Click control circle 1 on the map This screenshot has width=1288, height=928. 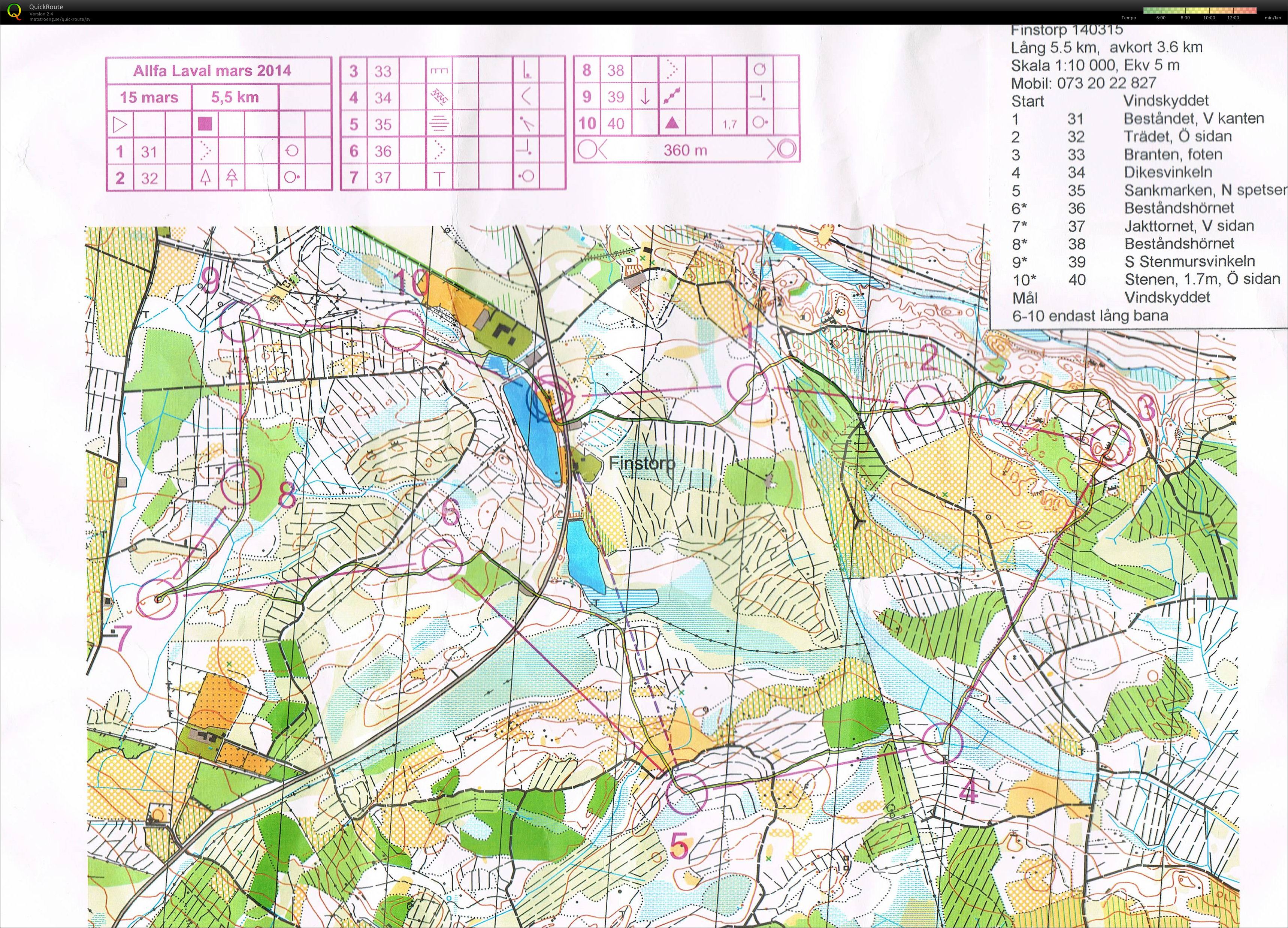click(x=748, y=385)
